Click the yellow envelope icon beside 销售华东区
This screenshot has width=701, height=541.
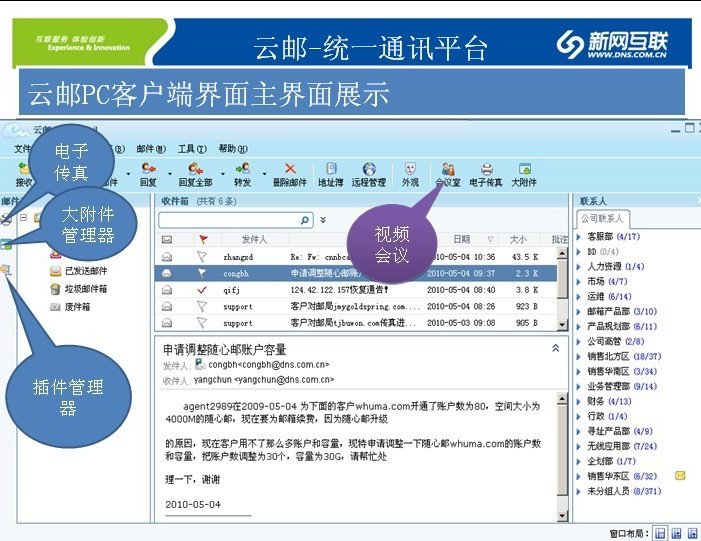(x=680, y=475)
